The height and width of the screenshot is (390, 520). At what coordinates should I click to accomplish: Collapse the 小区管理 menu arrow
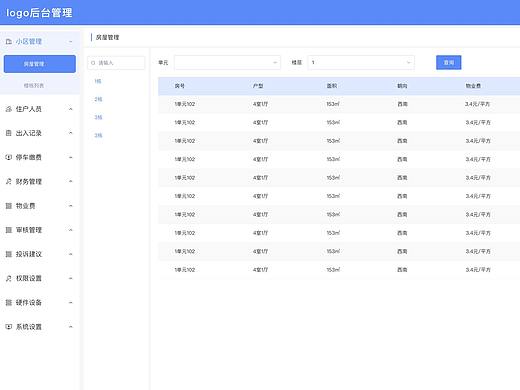click(x=71, y=42)
